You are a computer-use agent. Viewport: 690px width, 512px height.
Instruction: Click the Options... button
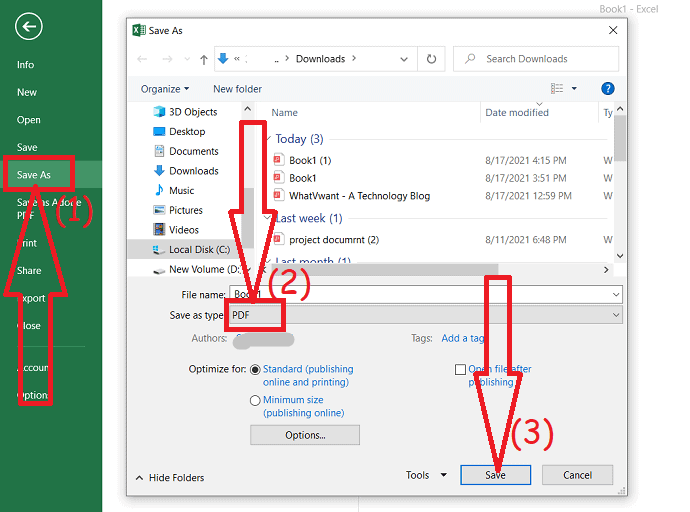(305, 435)
